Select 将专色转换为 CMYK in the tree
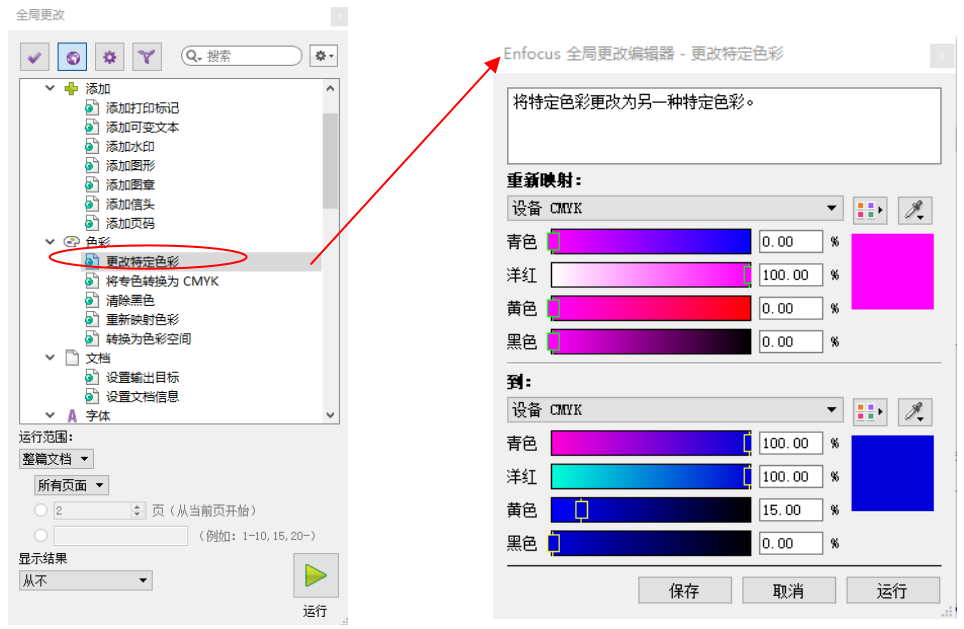Screen dimensions: 964x629 point(162,281)
